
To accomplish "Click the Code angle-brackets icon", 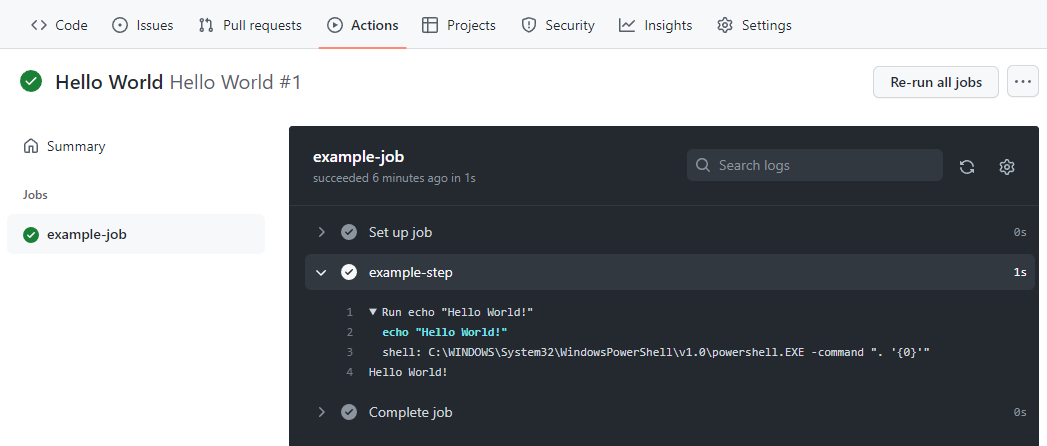I will (x=39, y=25).
